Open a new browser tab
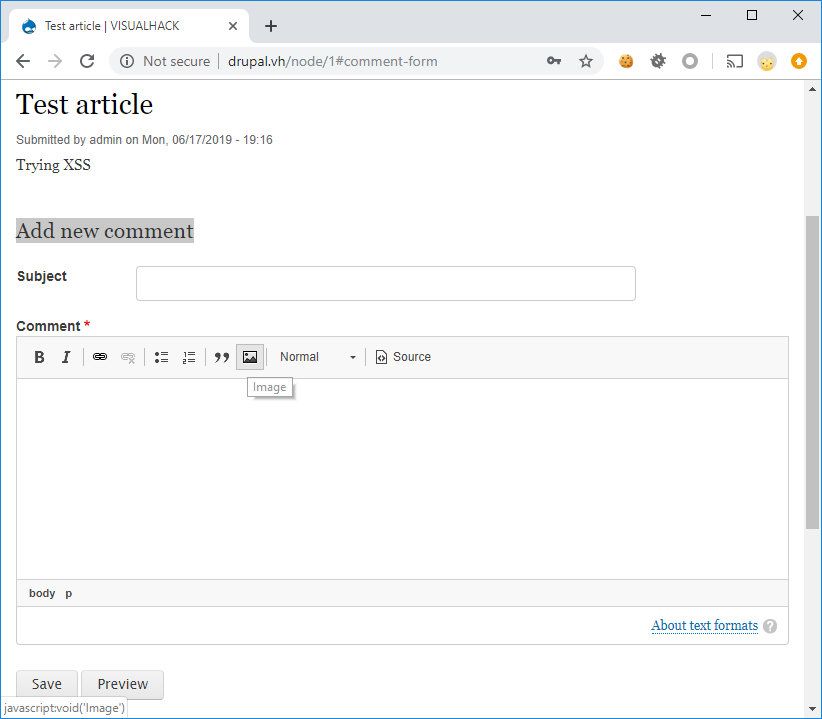The width and height of the screenshot is (822, 719). (271, 26)
